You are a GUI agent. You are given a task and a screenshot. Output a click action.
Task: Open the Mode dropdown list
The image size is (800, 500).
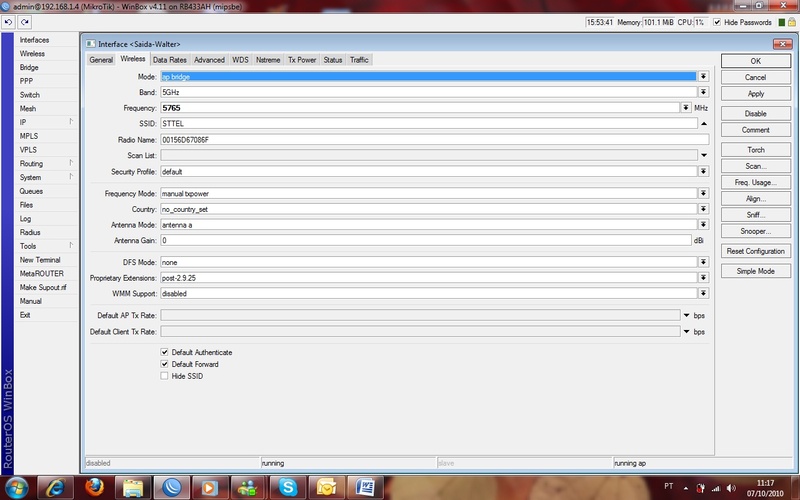coord(704,77)
